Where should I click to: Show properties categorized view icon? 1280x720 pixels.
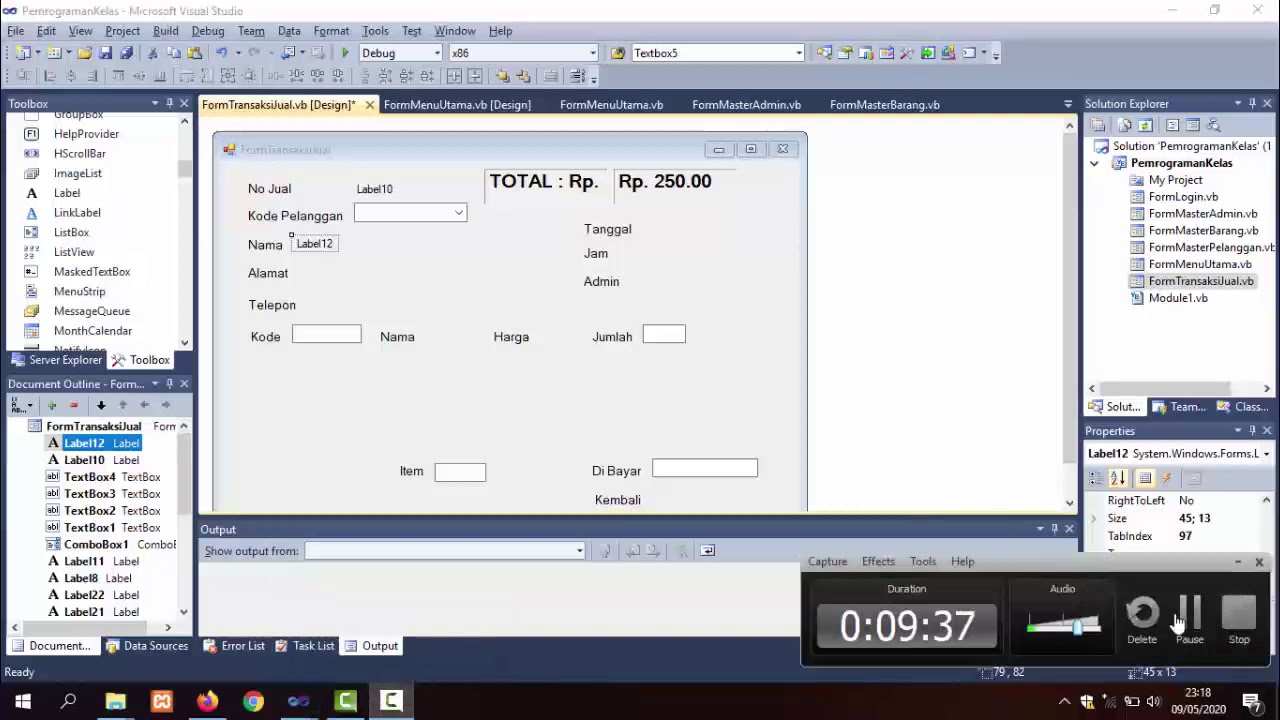(x=1097, y=478)
